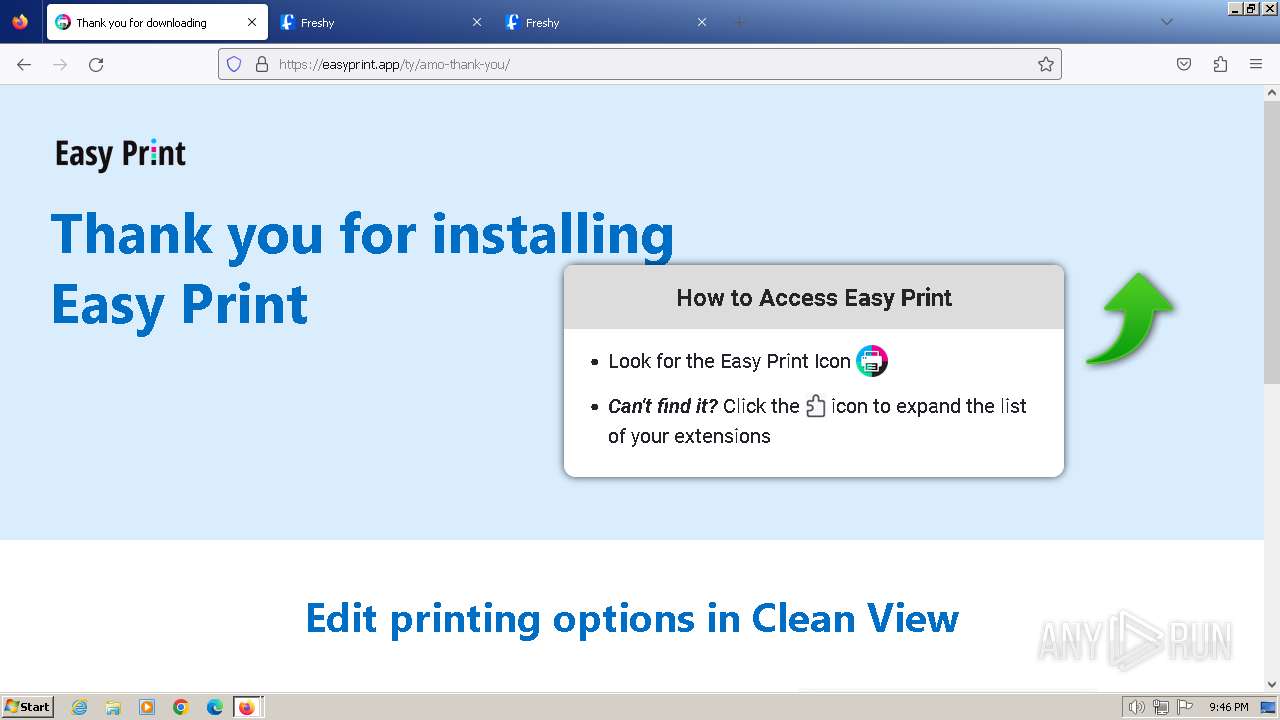Open the Firefox application hamburger menu
Image resolution: width=1280 pixels, height=720 pixels.
(x=1256, y=64)
